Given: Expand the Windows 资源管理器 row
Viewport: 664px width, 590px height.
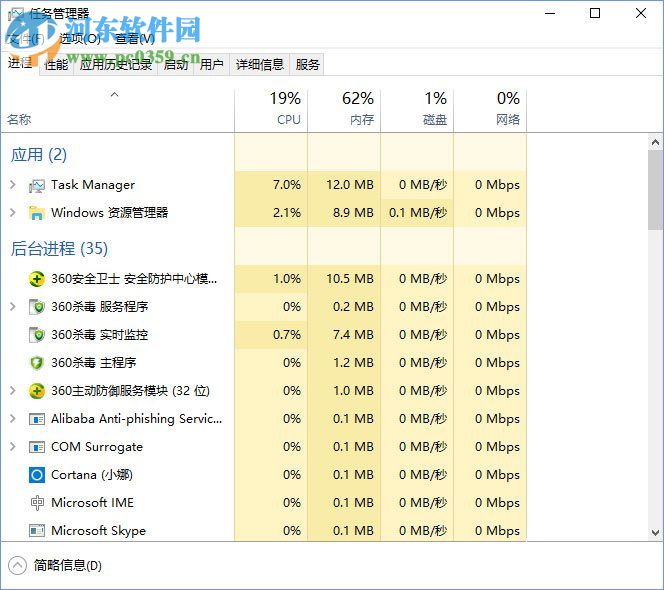Looking at the screenshot, I should click(13, 213).
